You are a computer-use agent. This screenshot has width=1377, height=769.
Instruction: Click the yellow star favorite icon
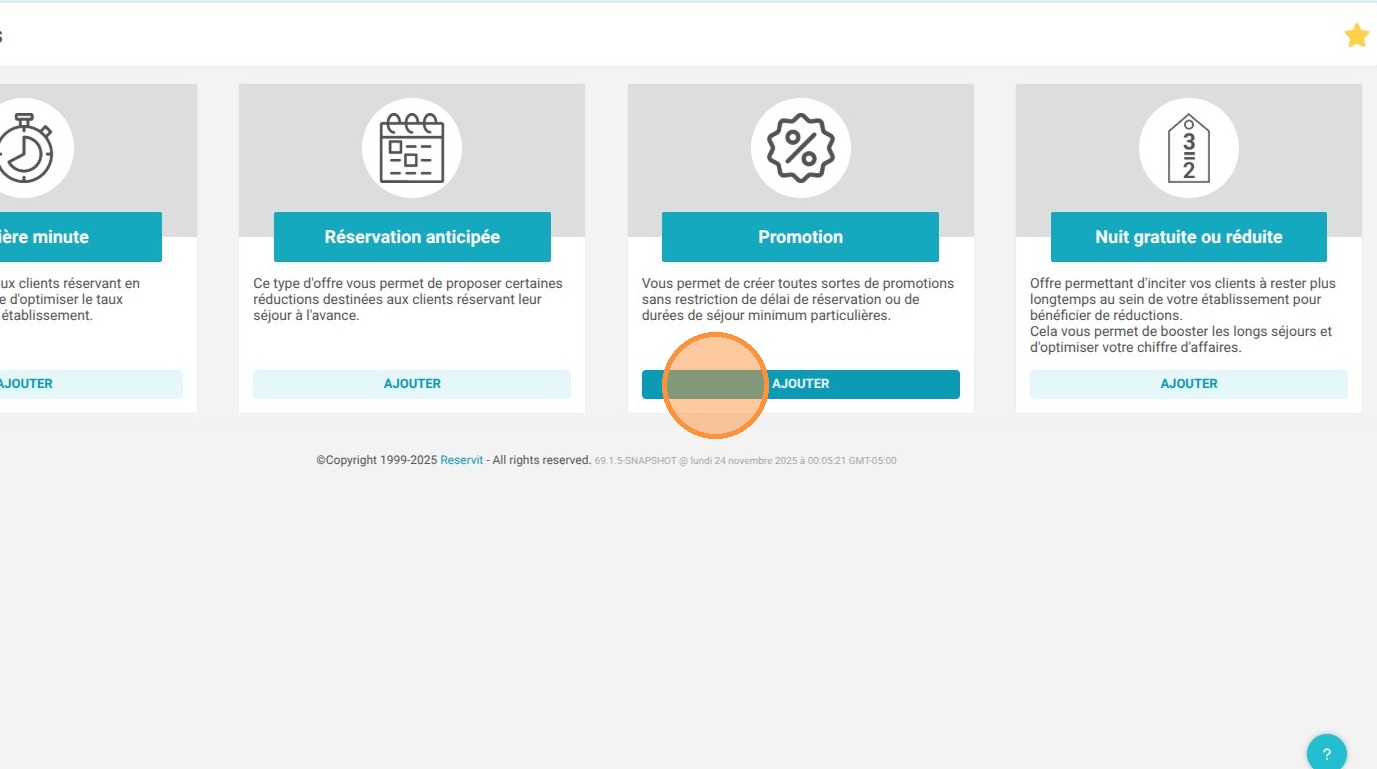tap(1356, 36)
